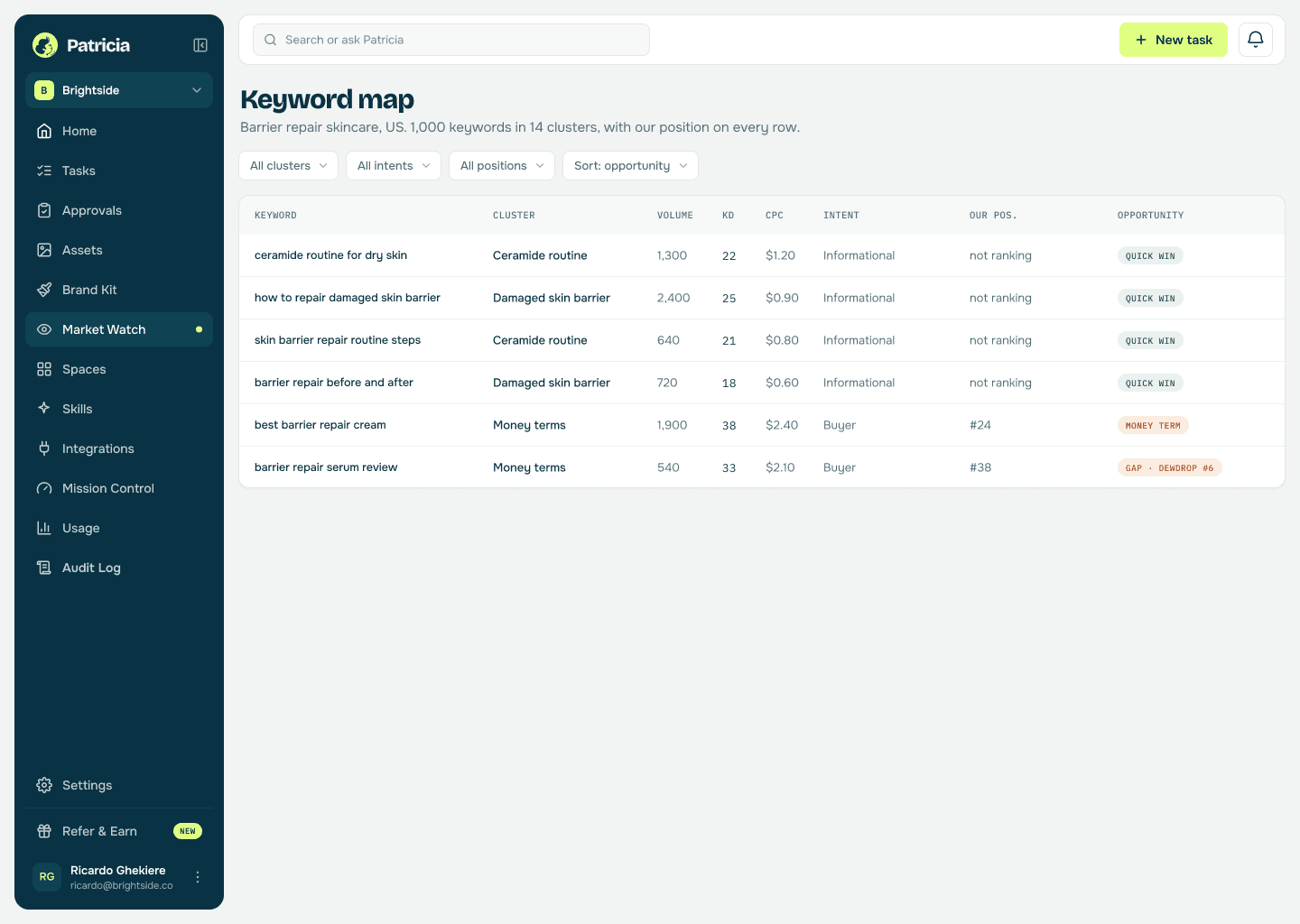Open the Sort: opportunity dropdown

(630, 166)
